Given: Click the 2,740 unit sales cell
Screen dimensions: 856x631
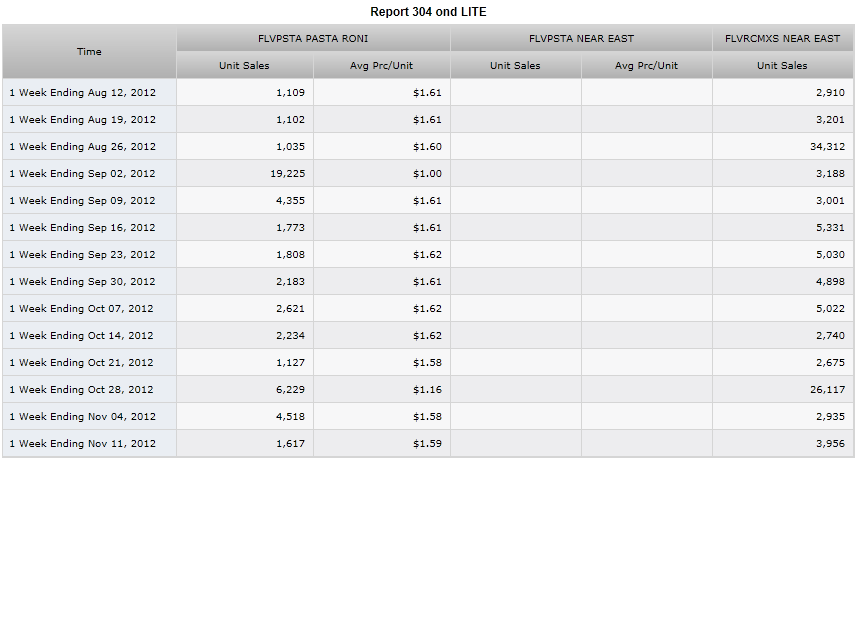Looking at the screenshot, I should pyautogui.click(x=783, y=336).
